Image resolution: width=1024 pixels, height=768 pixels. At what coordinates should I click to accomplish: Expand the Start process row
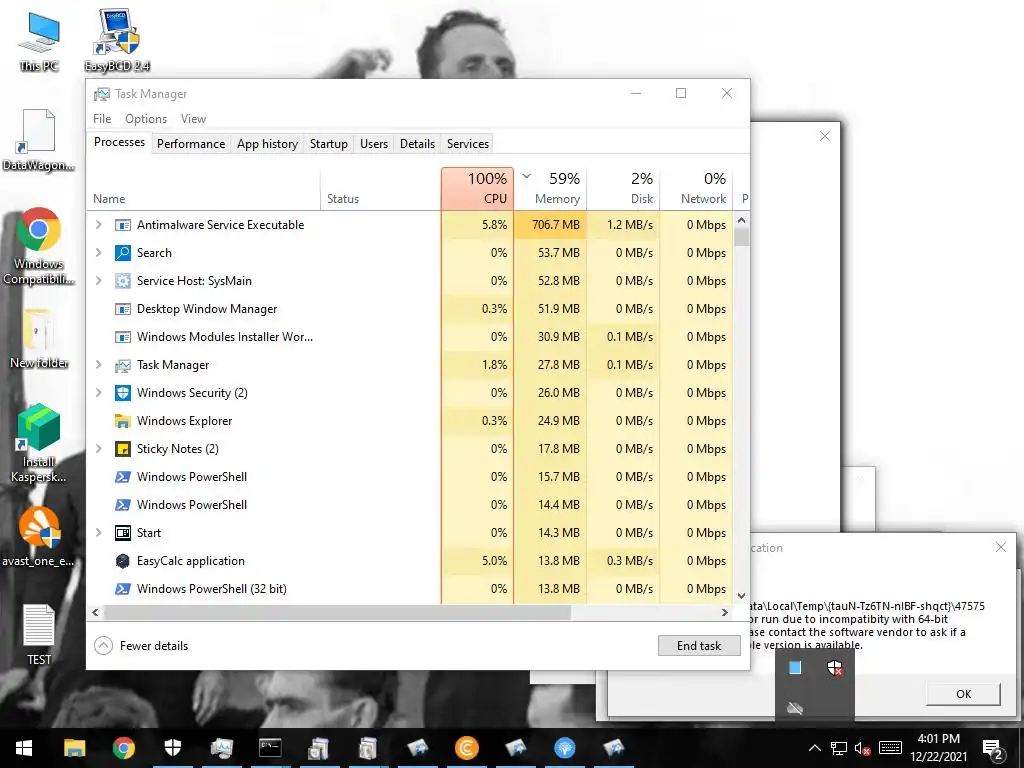coord(99,533)
